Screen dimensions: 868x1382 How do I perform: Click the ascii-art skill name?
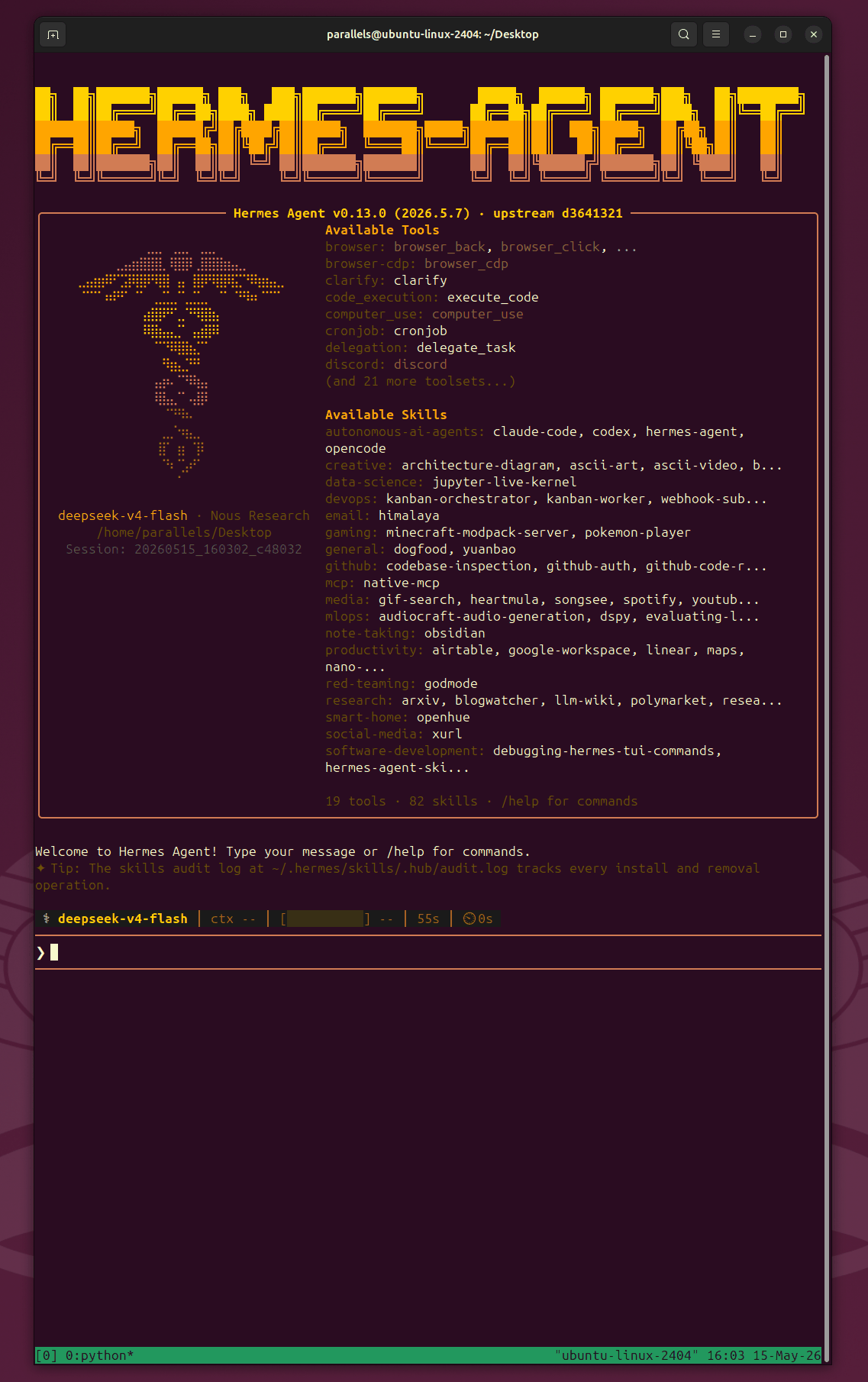coord(604,465)
